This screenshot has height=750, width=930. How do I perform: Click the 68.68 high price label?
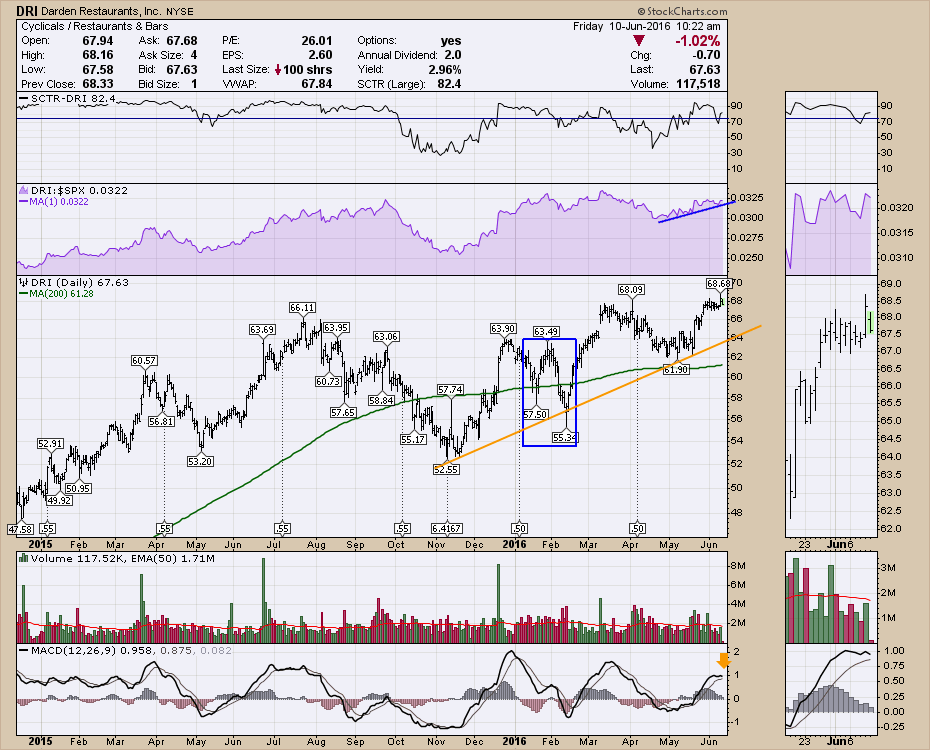tap(719, 283)
